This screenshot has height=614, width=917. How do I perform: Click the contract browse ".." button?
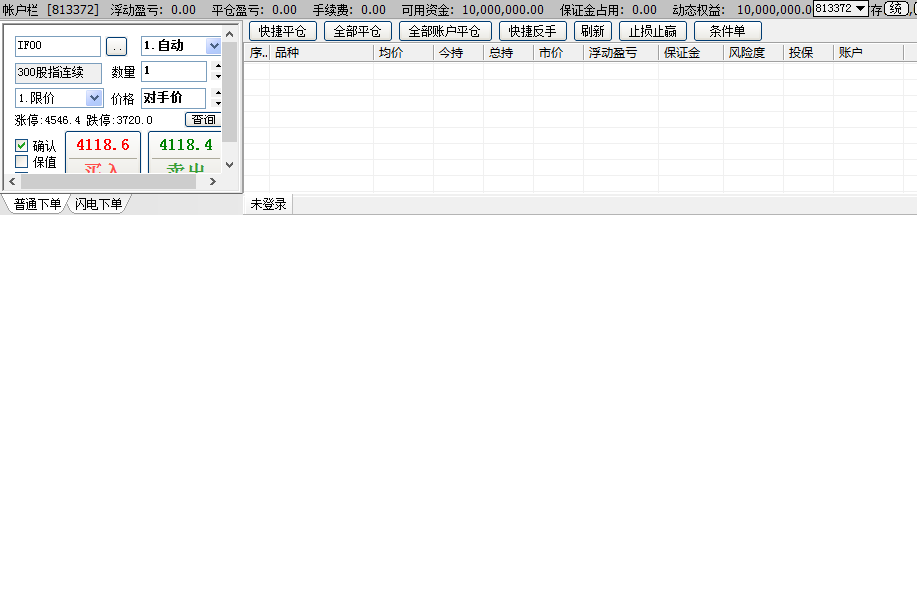(117, 47)
